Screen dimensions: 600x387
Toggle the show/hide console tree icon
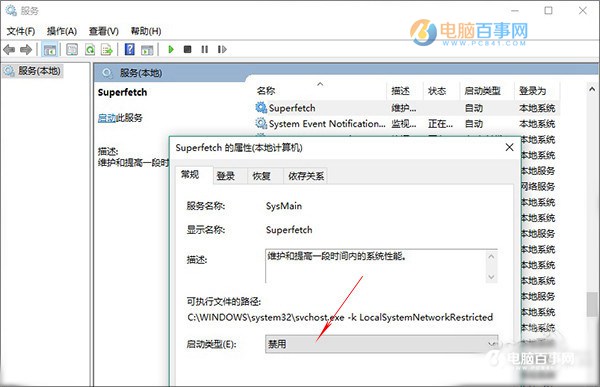(50, 50)
